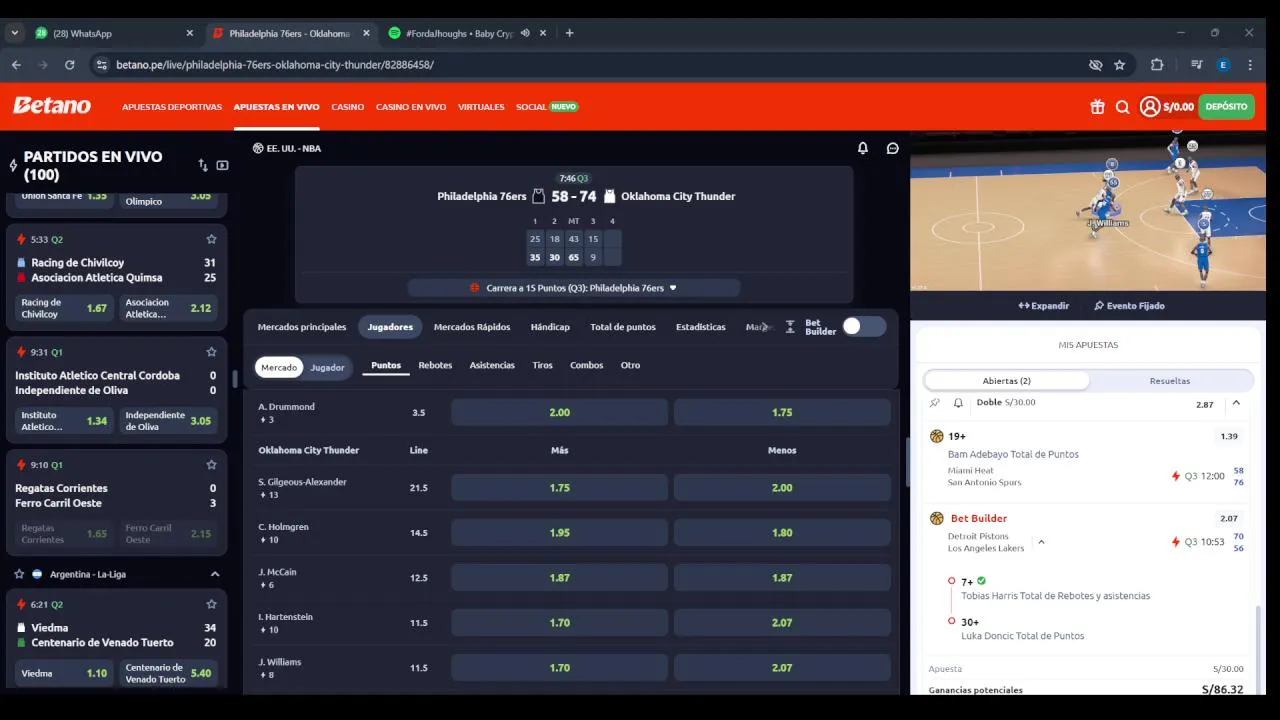This screenshot has height=720, width=1280.
Task: Bet Gilgeous-Alexander over 21.5 at 1.75
Action: coord(559,488)
